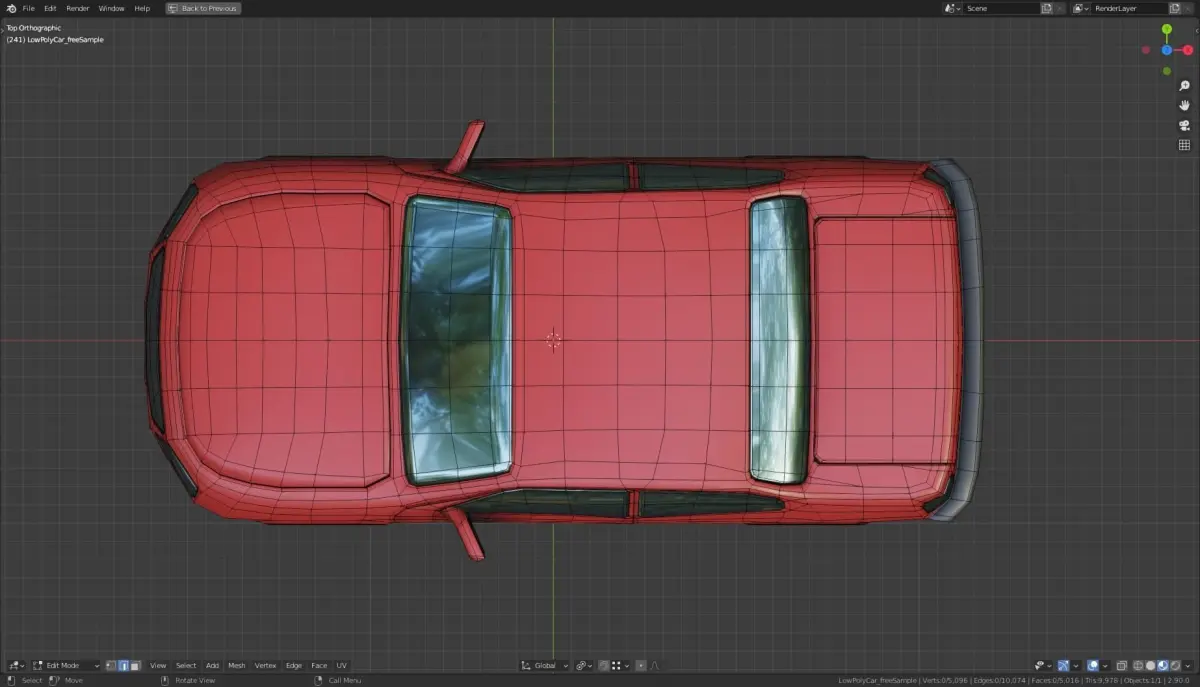Open the snap settings increment icon
This screenshot has height=687, width=1200.
point(622,665)
